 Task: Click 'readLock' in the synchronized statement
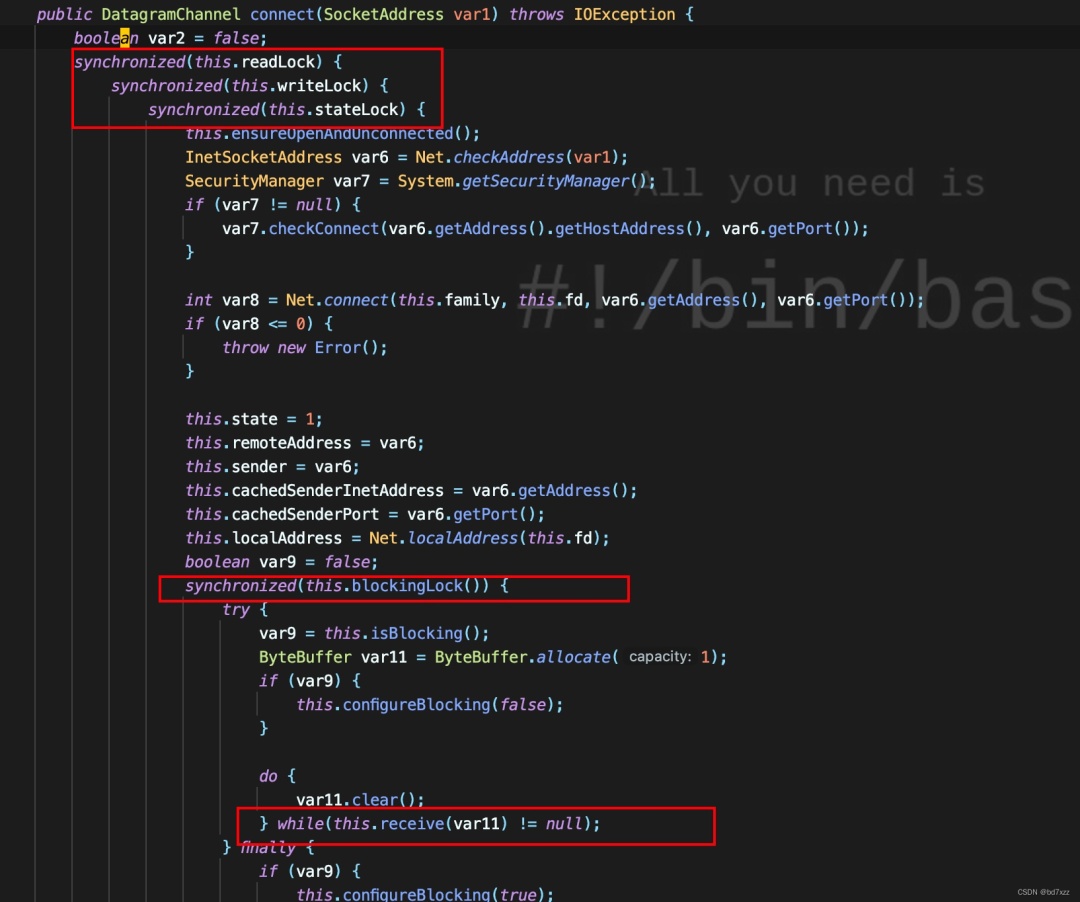[x=278, y=62]
